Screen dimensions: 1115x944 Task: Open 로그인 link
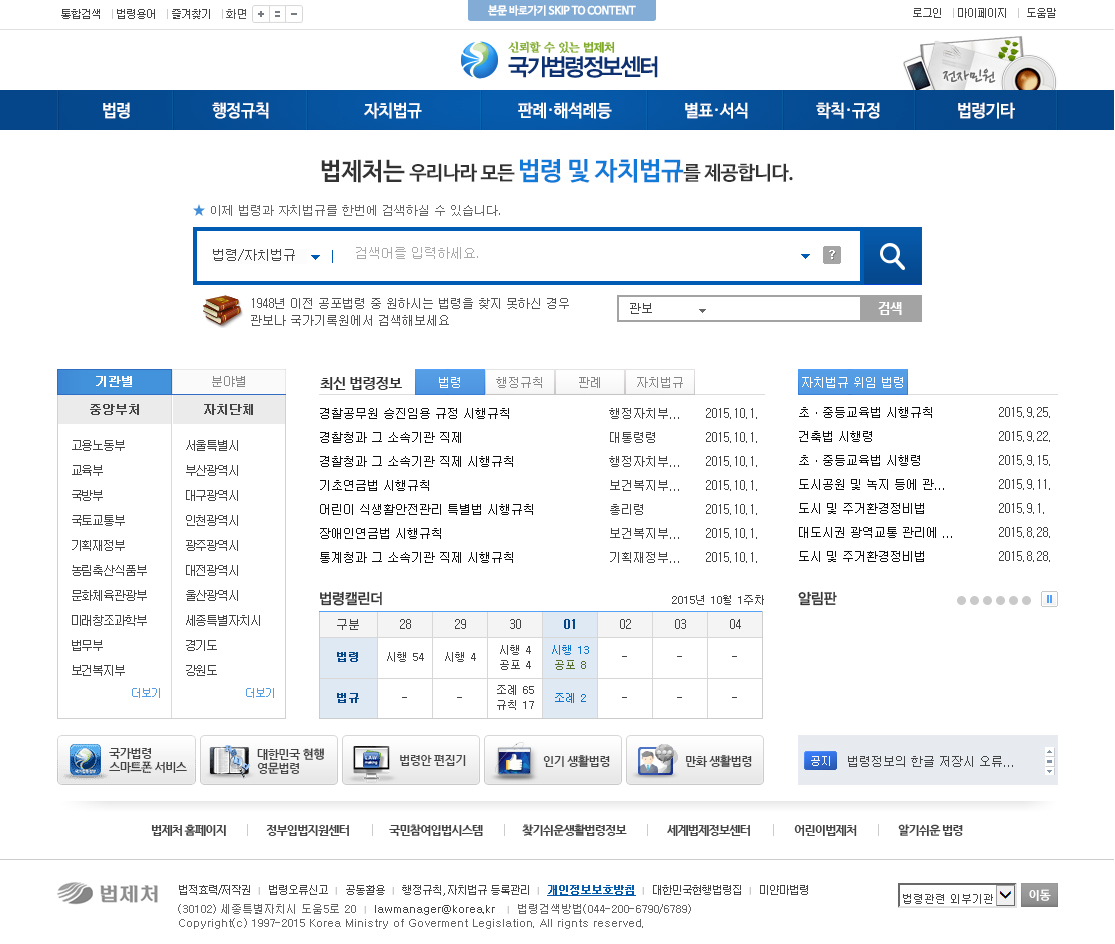click(927, 13)
